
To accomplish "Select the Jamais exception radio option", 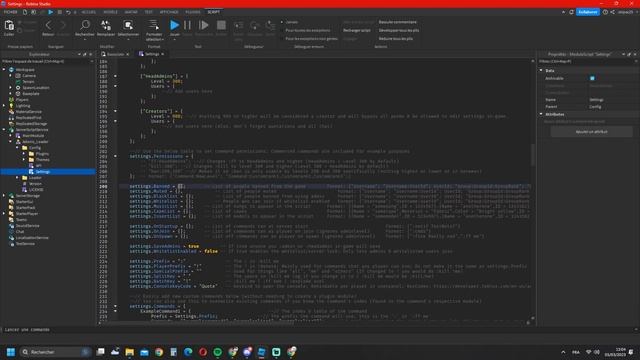I will tap(289, 22).
